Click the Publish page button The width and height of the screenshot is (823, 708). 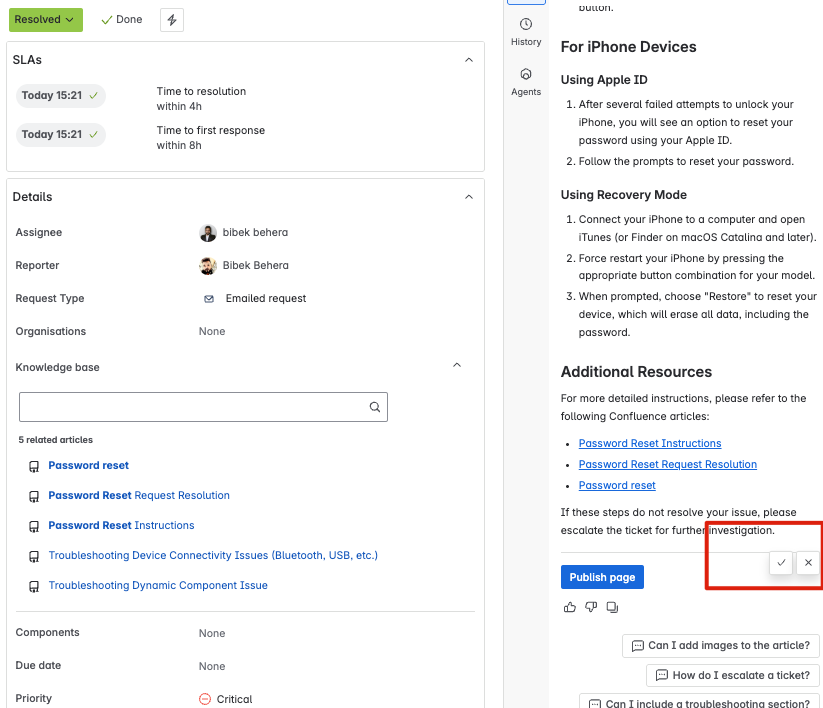[x=602, y=577]
